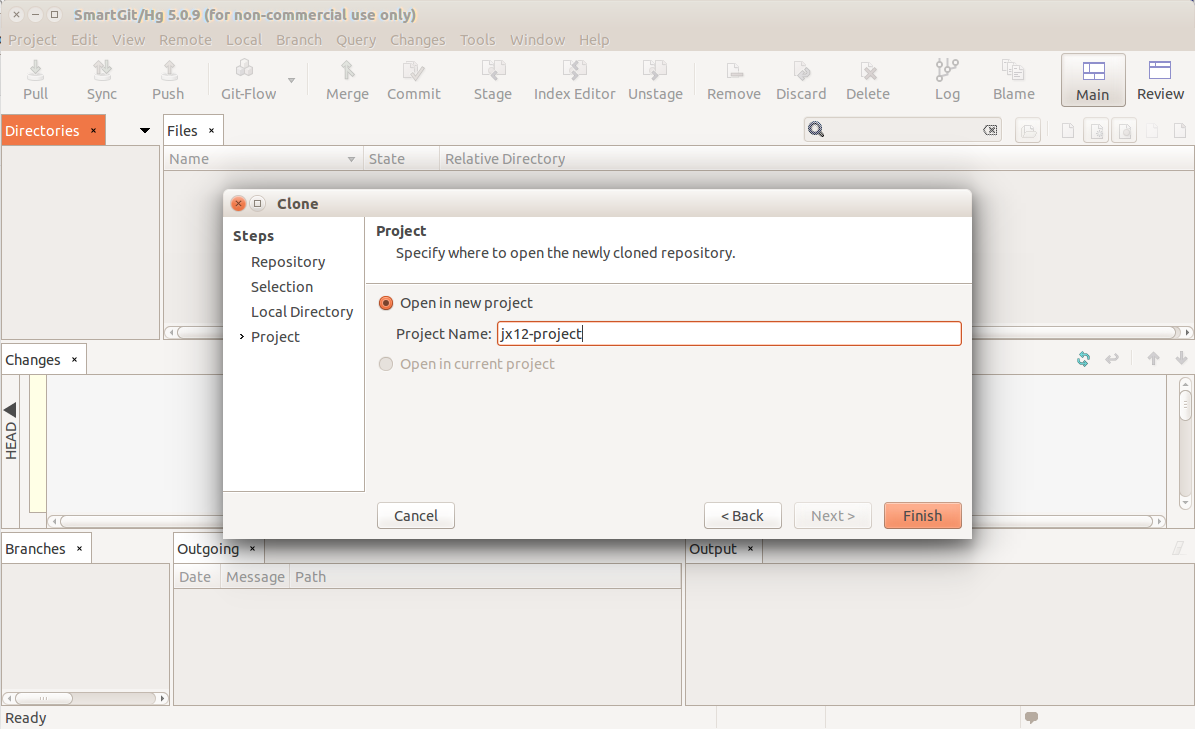Select the Selection step
The width and height of the screenshot is (1195, 729).
[282, 287]
